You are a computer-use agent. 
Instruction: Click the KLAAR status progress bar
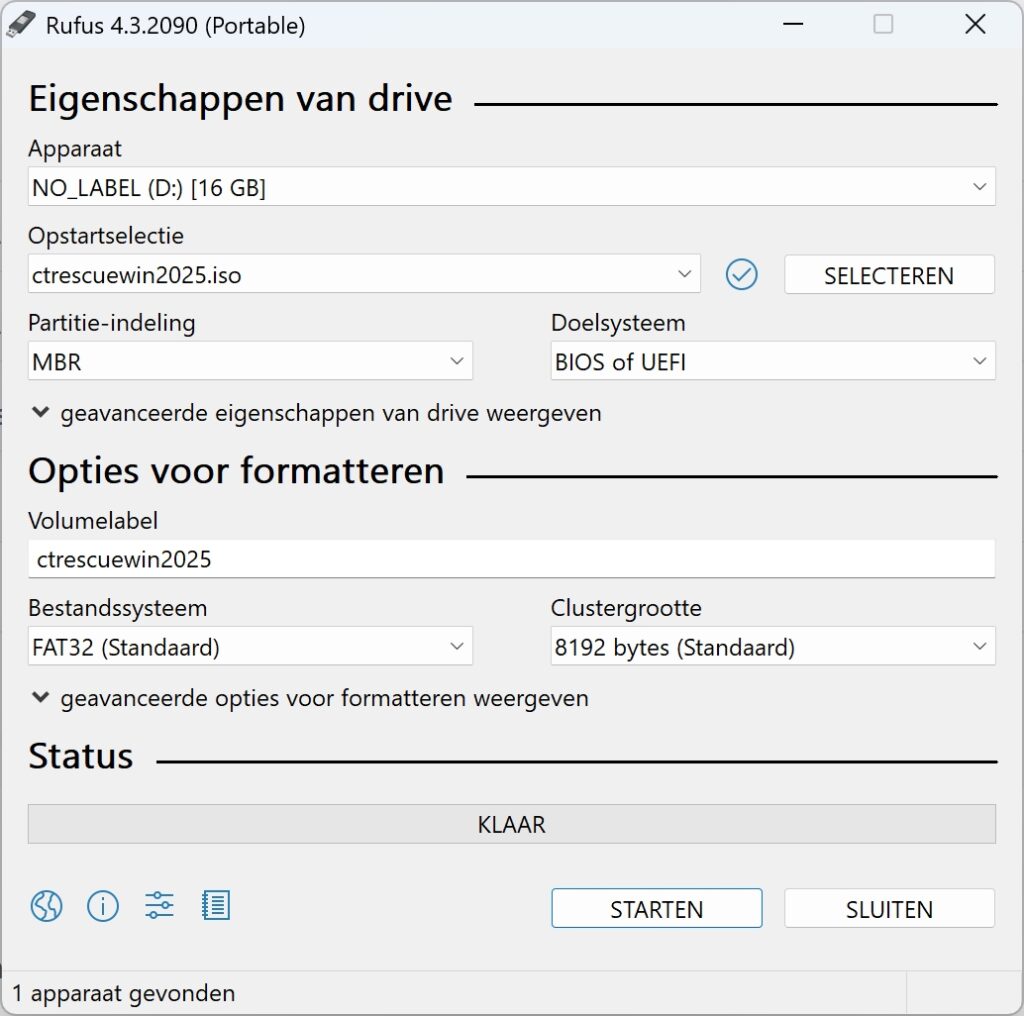click(511, 824)
